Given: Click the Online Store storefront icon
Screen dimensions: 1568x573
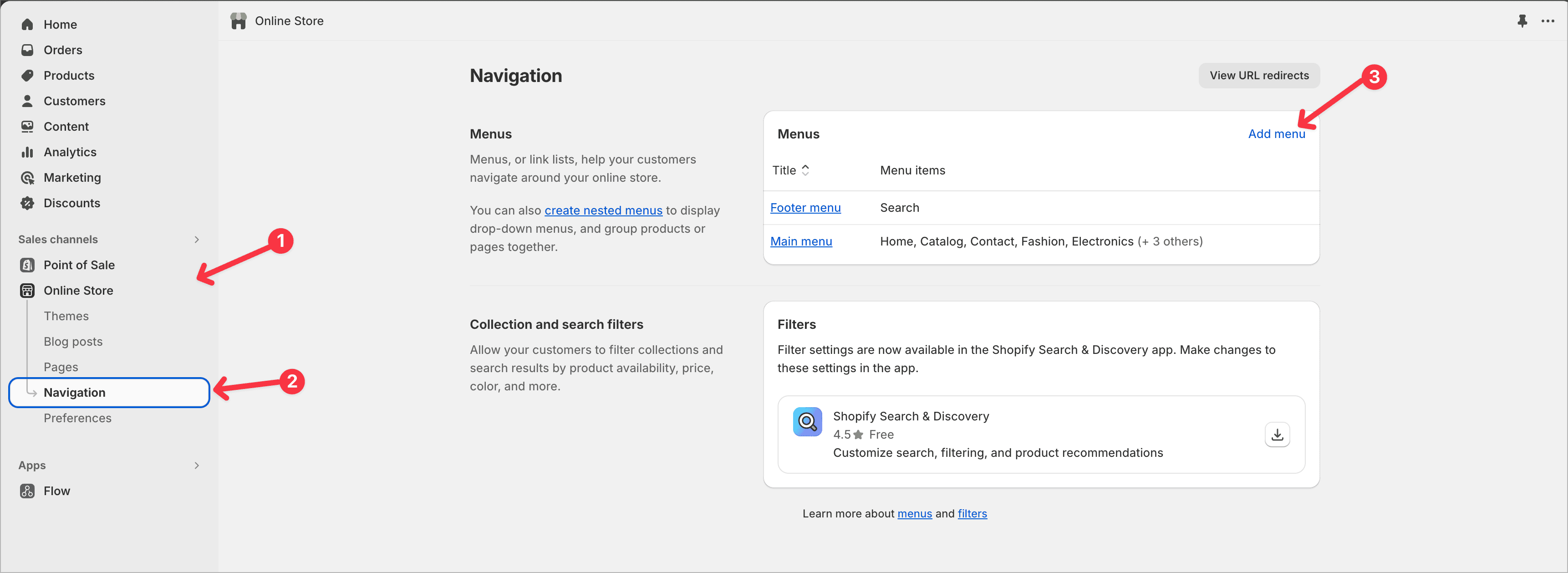Looking at the screenshot, I should [x=27, y=291].
